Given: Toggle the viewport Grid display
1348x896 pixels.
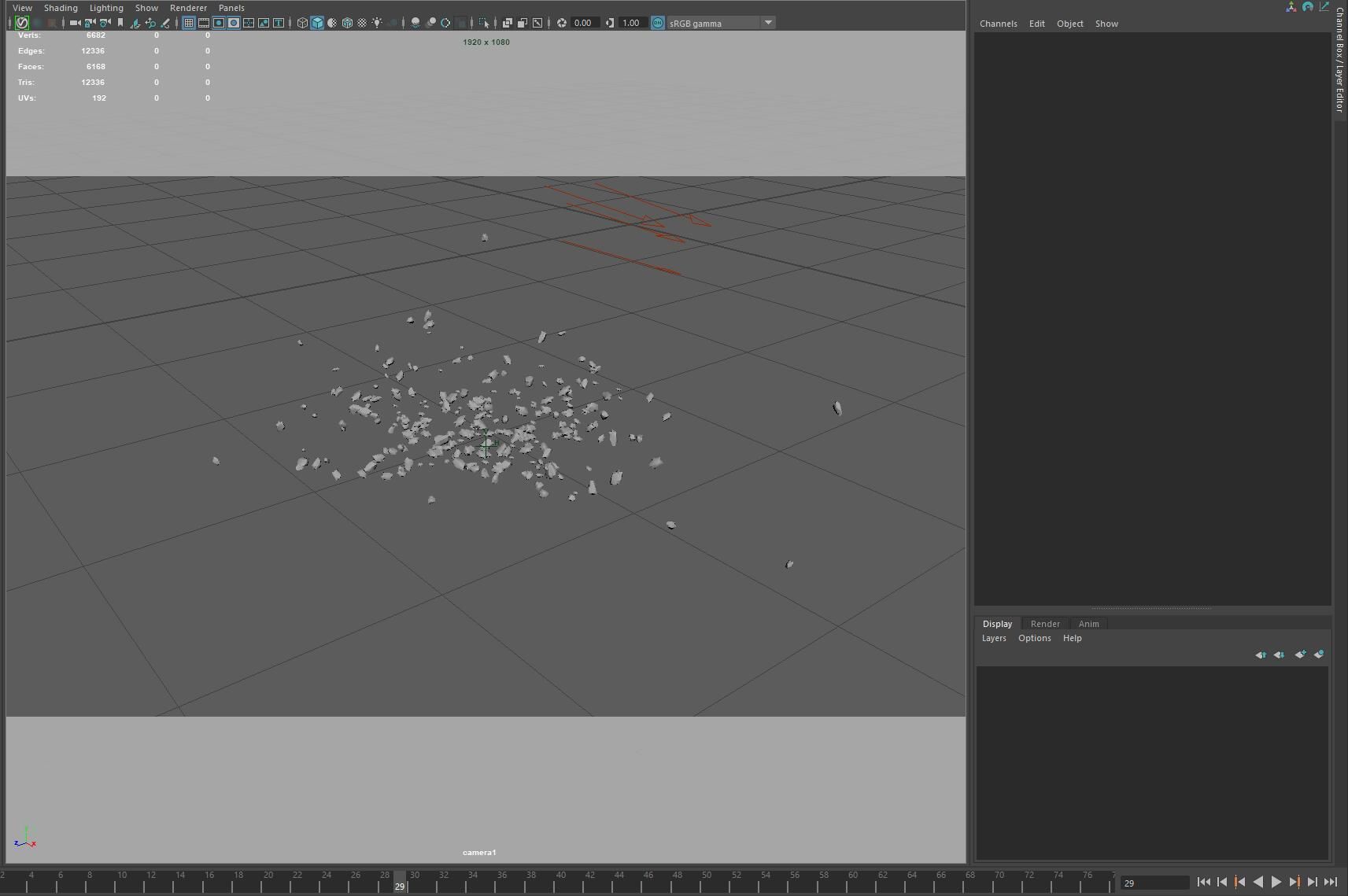Looking at the screenshot, I should click(x=189, y=23).
